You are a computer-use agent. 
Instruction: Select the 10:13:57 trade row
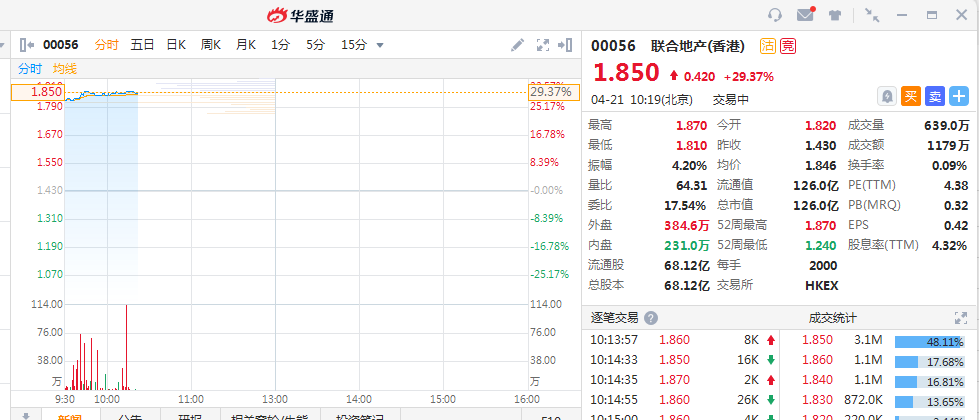pos(682,341)
